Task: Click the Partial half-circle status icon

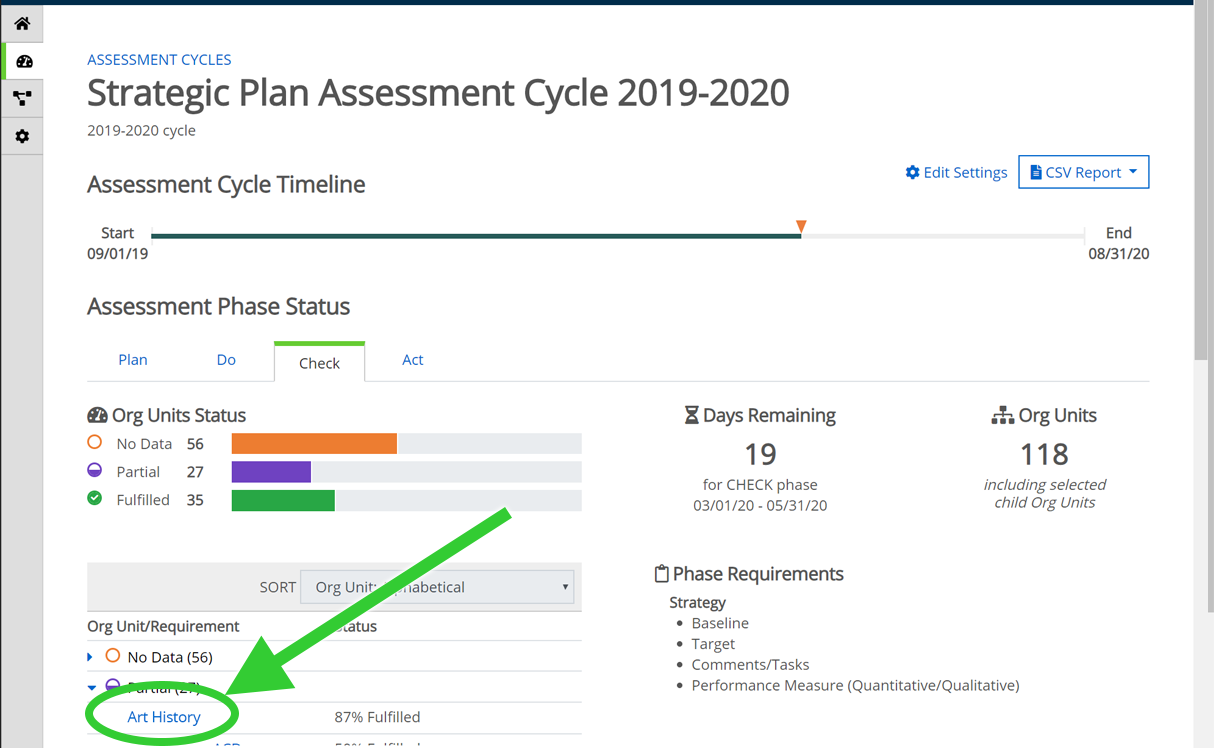Action: 95,470
